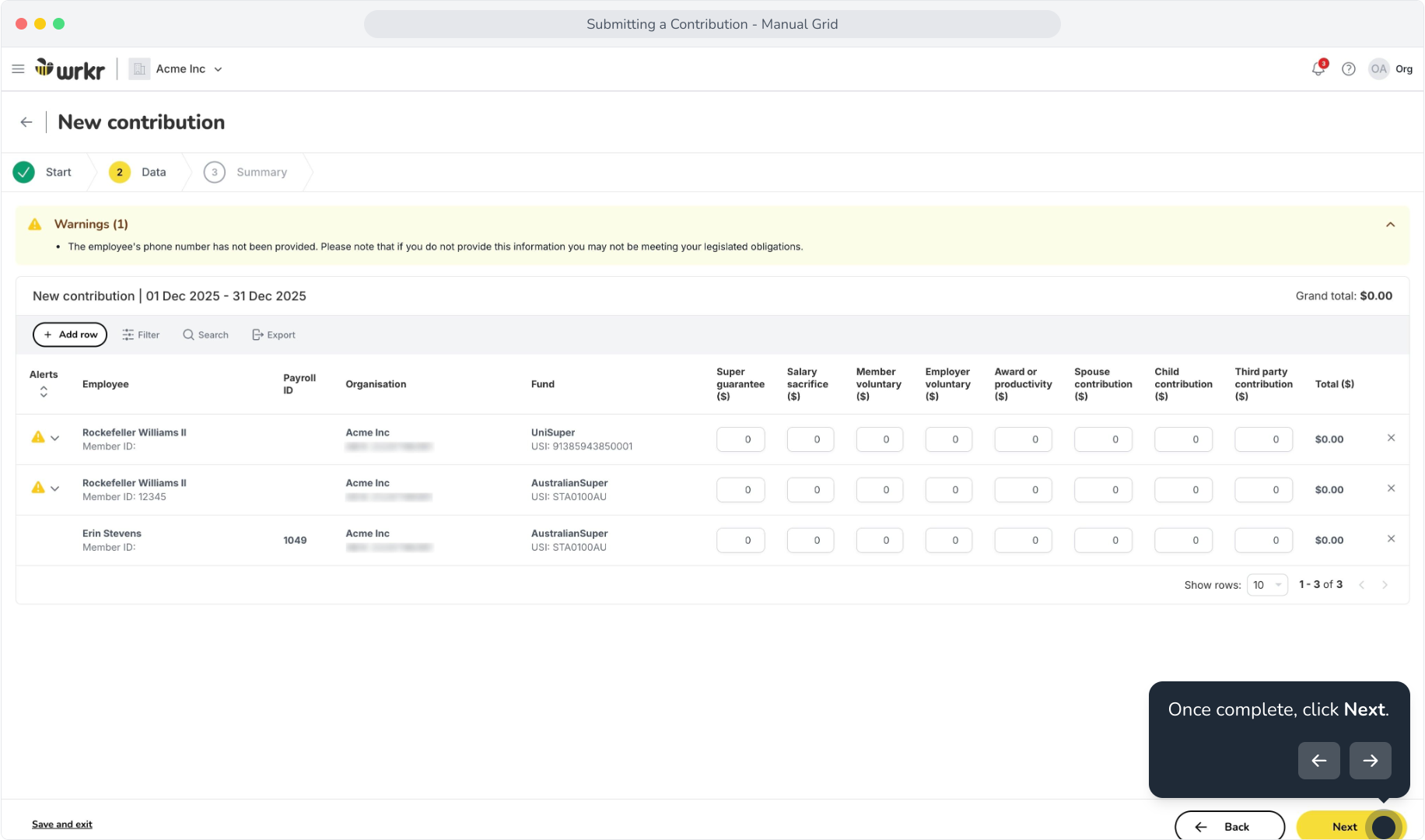Go to next tooltip step arrow

click(1370, 761)
